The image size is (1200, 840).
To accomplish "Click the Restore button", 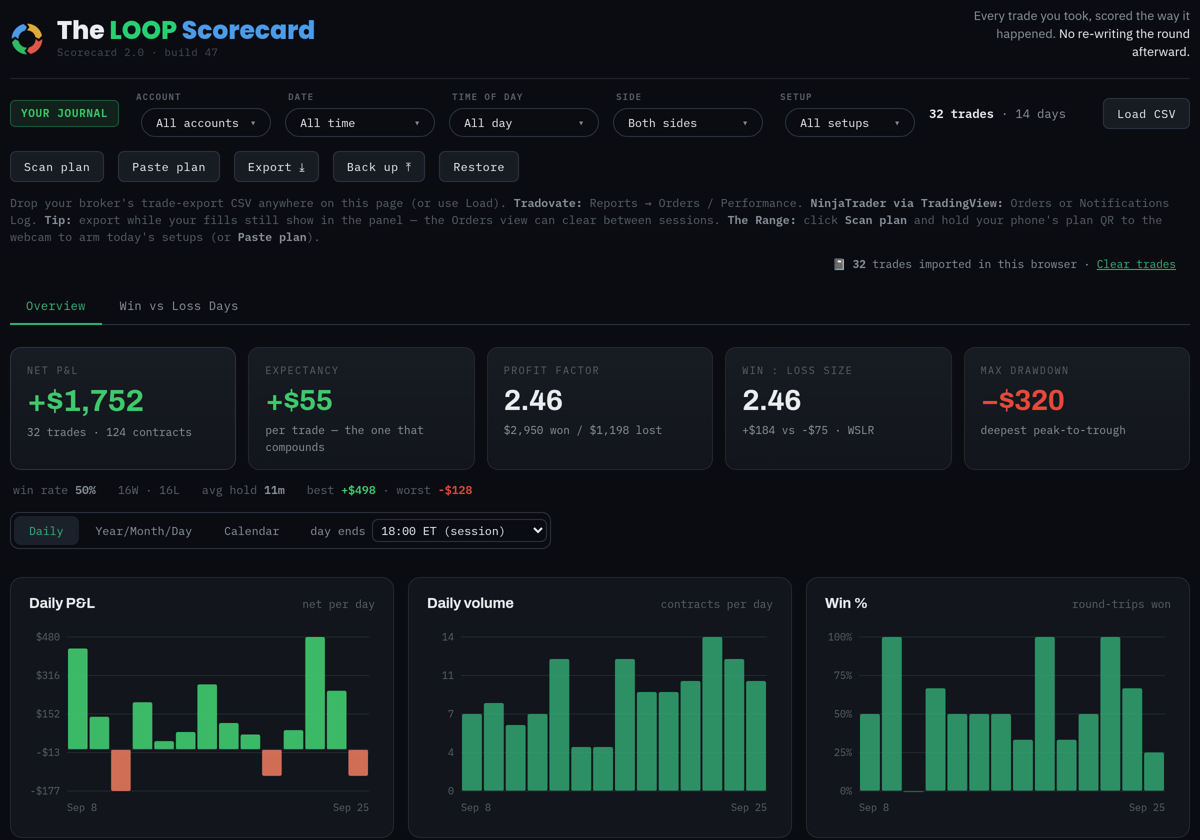I will pos(479,167).
